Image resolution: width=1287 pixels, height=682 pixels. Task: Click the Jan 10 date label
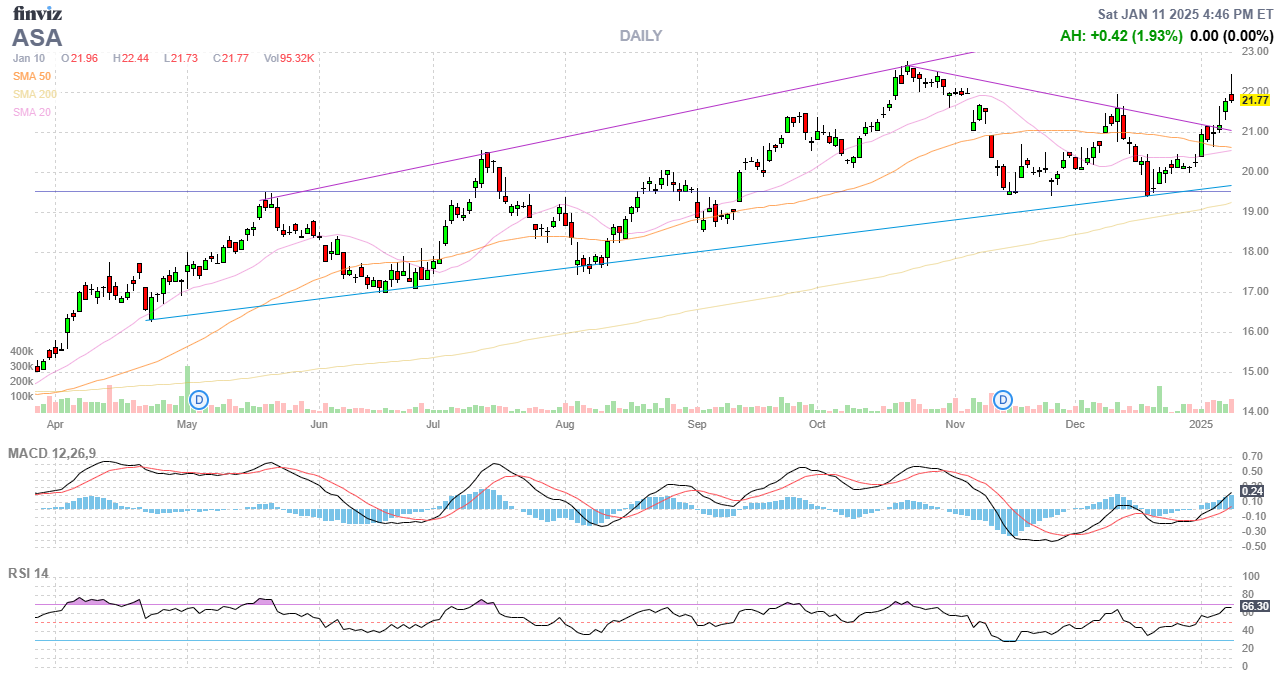(x=30, y=58)
